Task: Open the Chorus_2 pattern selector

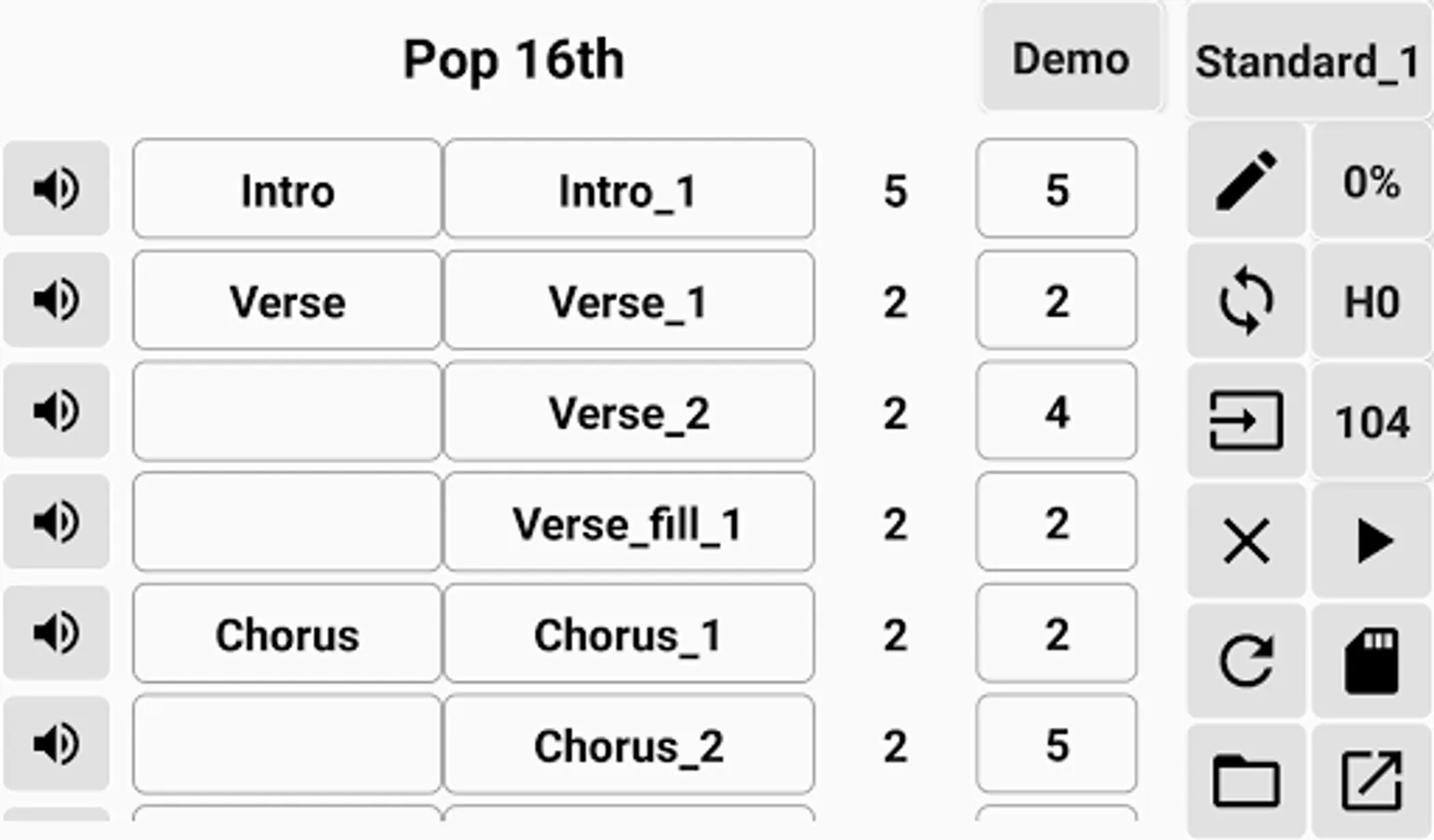Action: (628, 745)
